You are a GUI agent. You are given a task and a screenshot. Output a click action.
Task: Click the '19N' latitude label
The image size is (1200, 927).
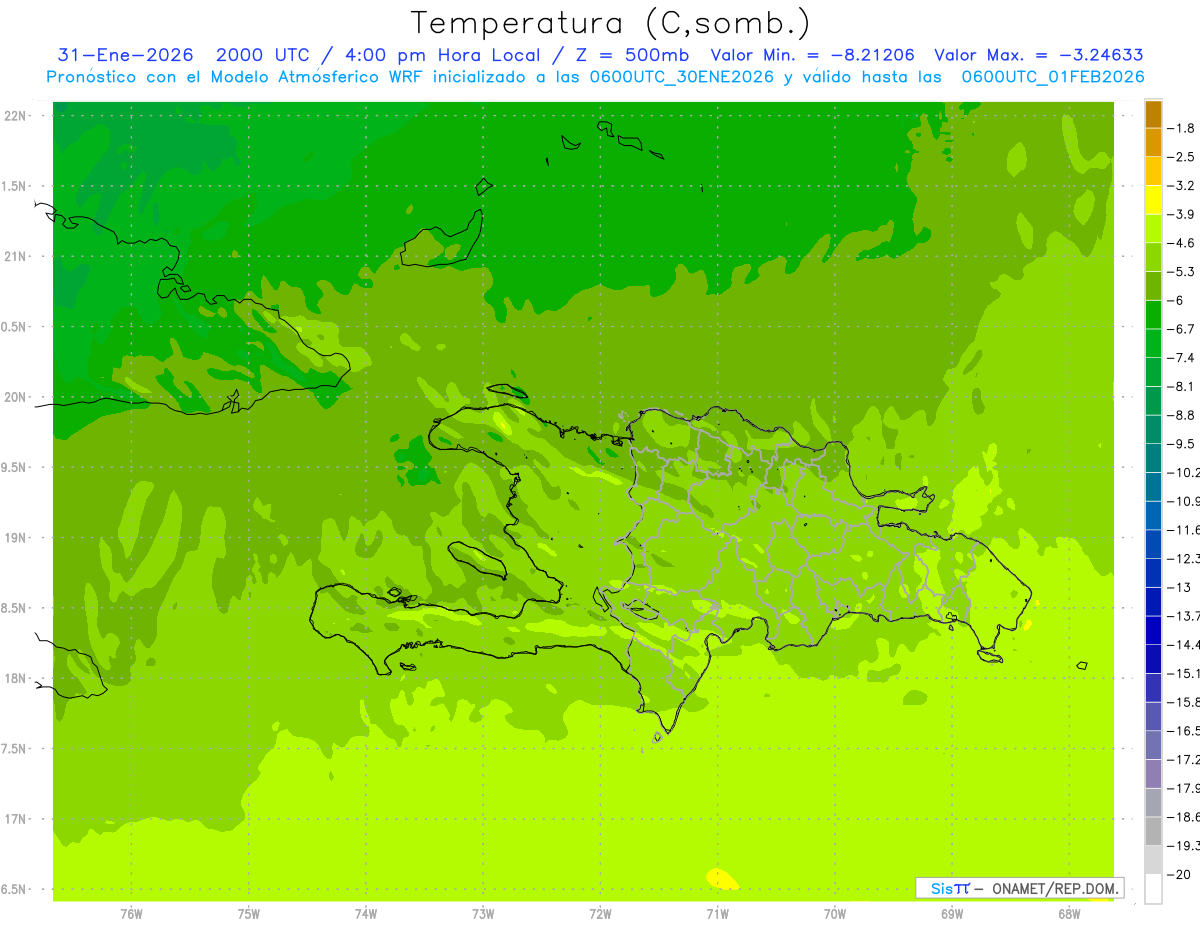click(x=16, y=537)
